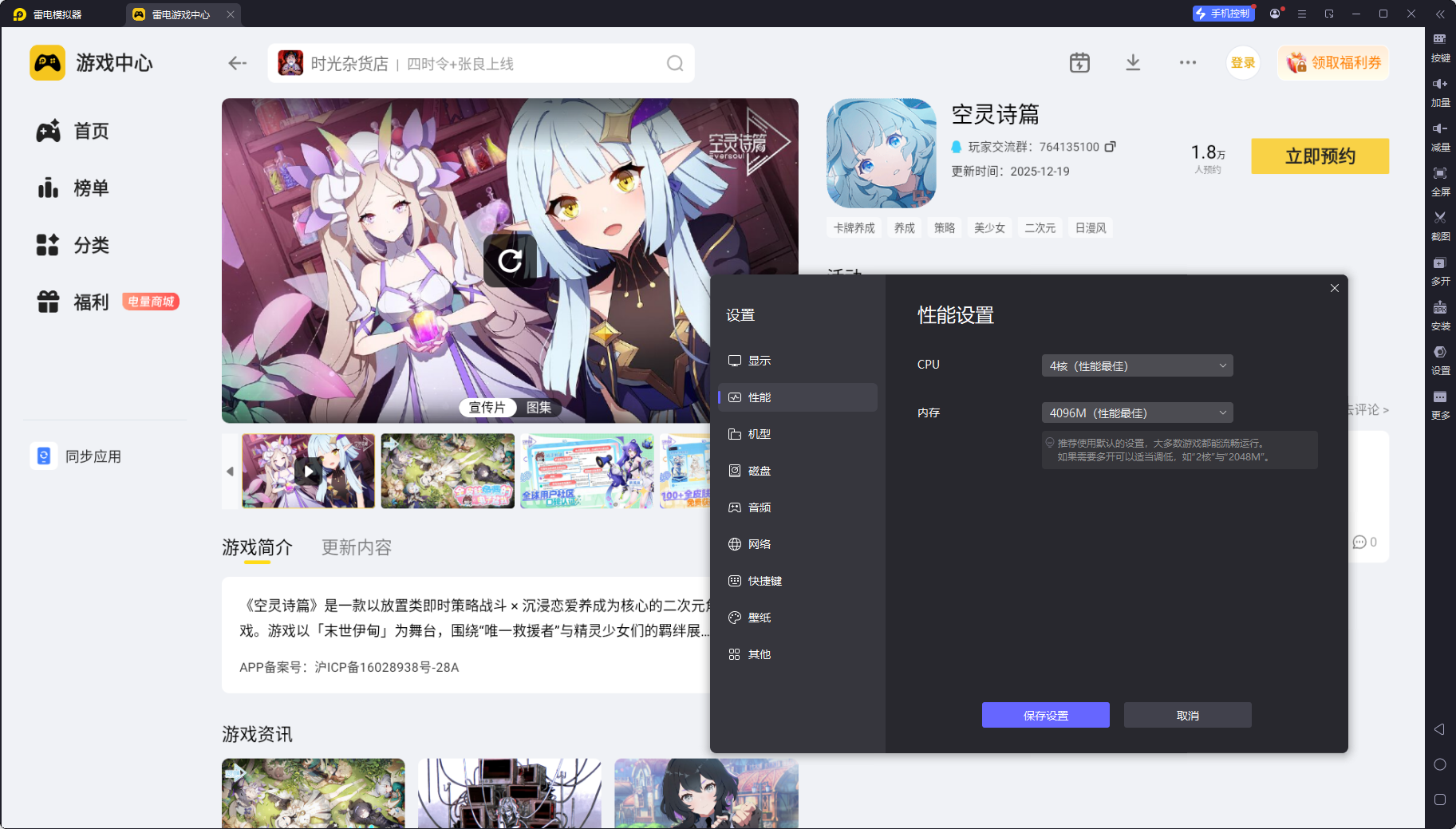Go to 首页 in game center sidebar
Screen dimensions: 1456x829
(72, 131)
